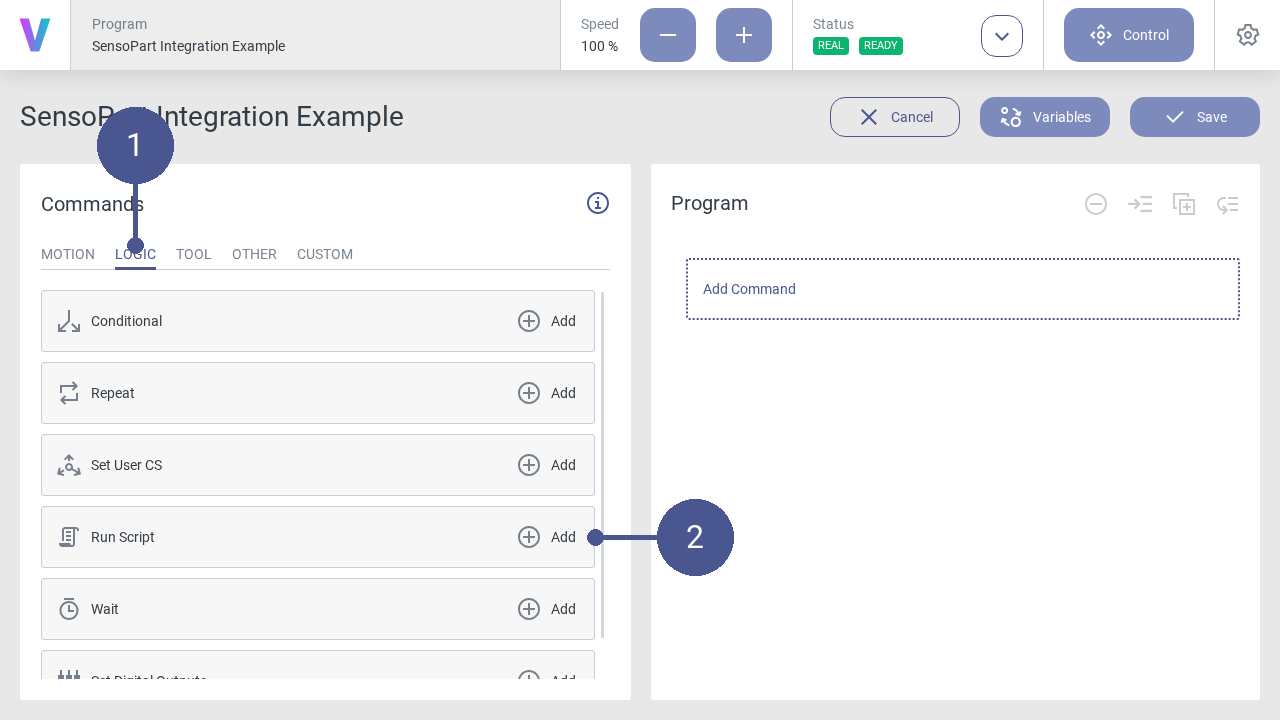This screenshot has height=720, width=1280.
Task: Switch to the Motion tab
Action: coord(68,254)
